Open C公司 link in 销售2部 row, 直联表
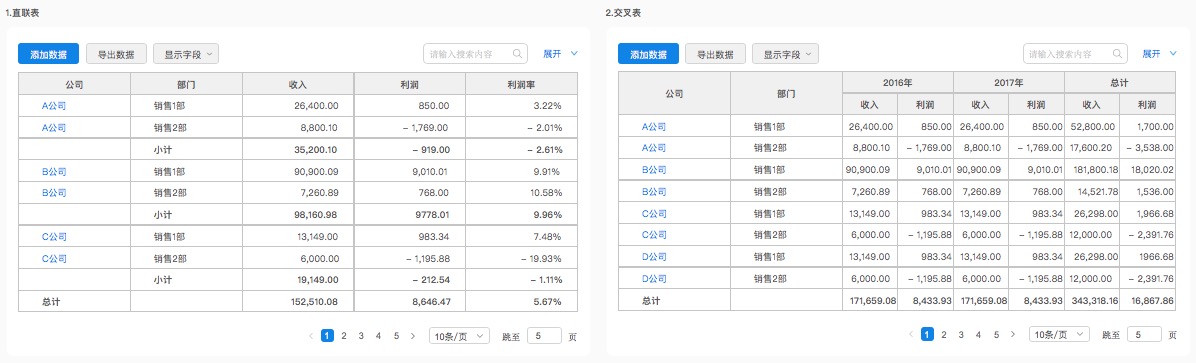 click(x=53, y=259)
